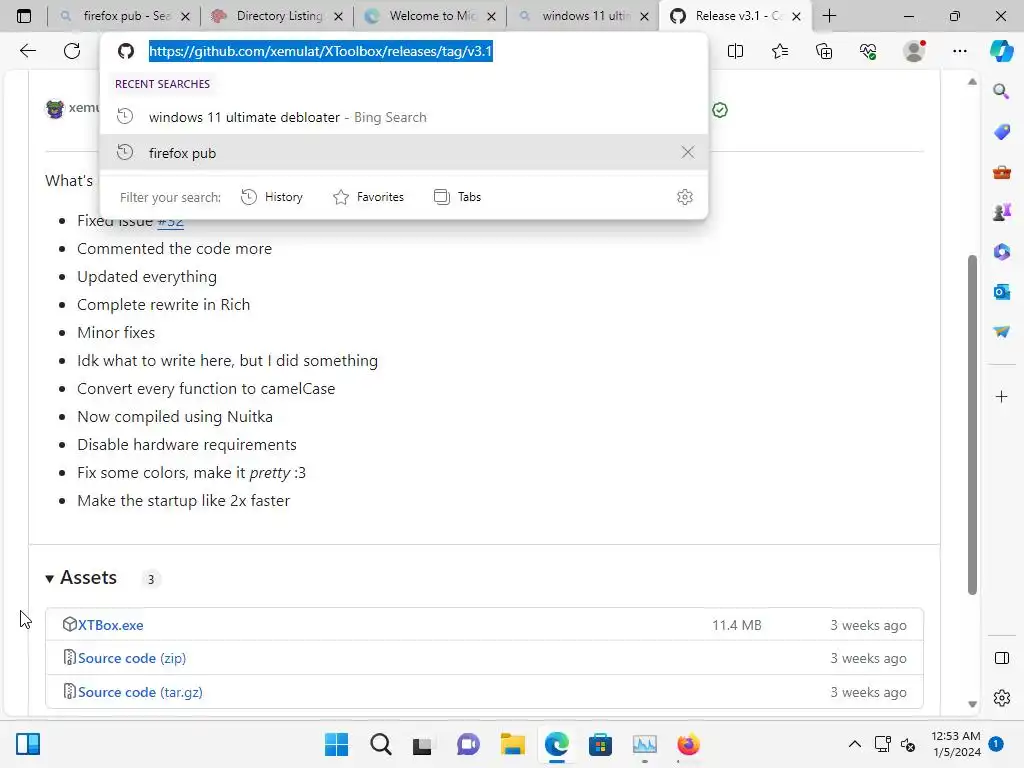Open address bar search settings gear
This screenshot has height=768, width=1024.
coord(684,197)
